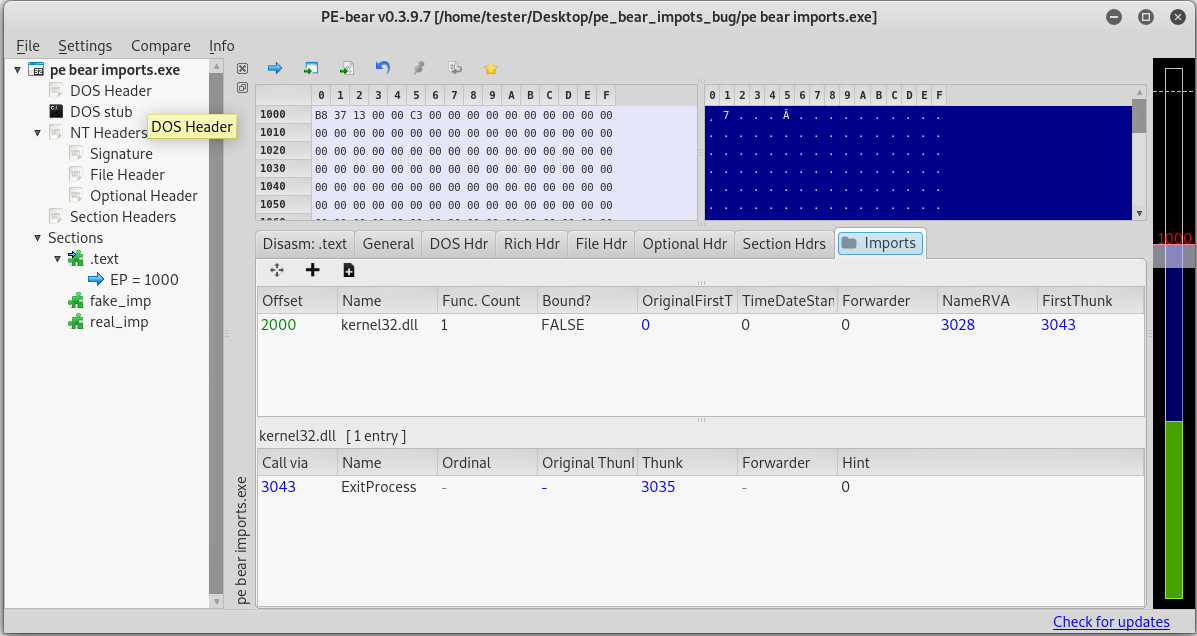Click the blue 3035 Thunk value for ExitProcess

658,486
